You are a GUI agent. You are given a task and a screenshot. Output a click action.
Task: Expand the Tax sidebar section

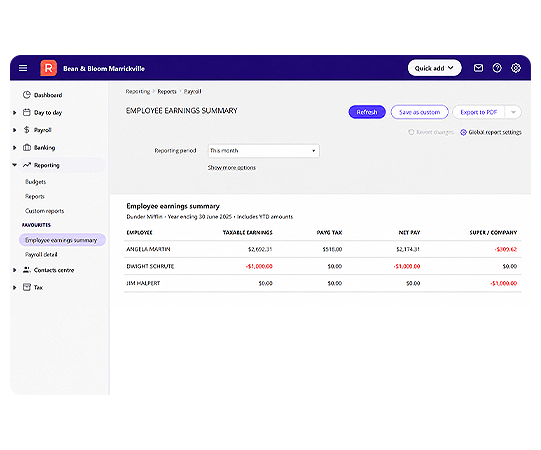(x=14, y=287)
